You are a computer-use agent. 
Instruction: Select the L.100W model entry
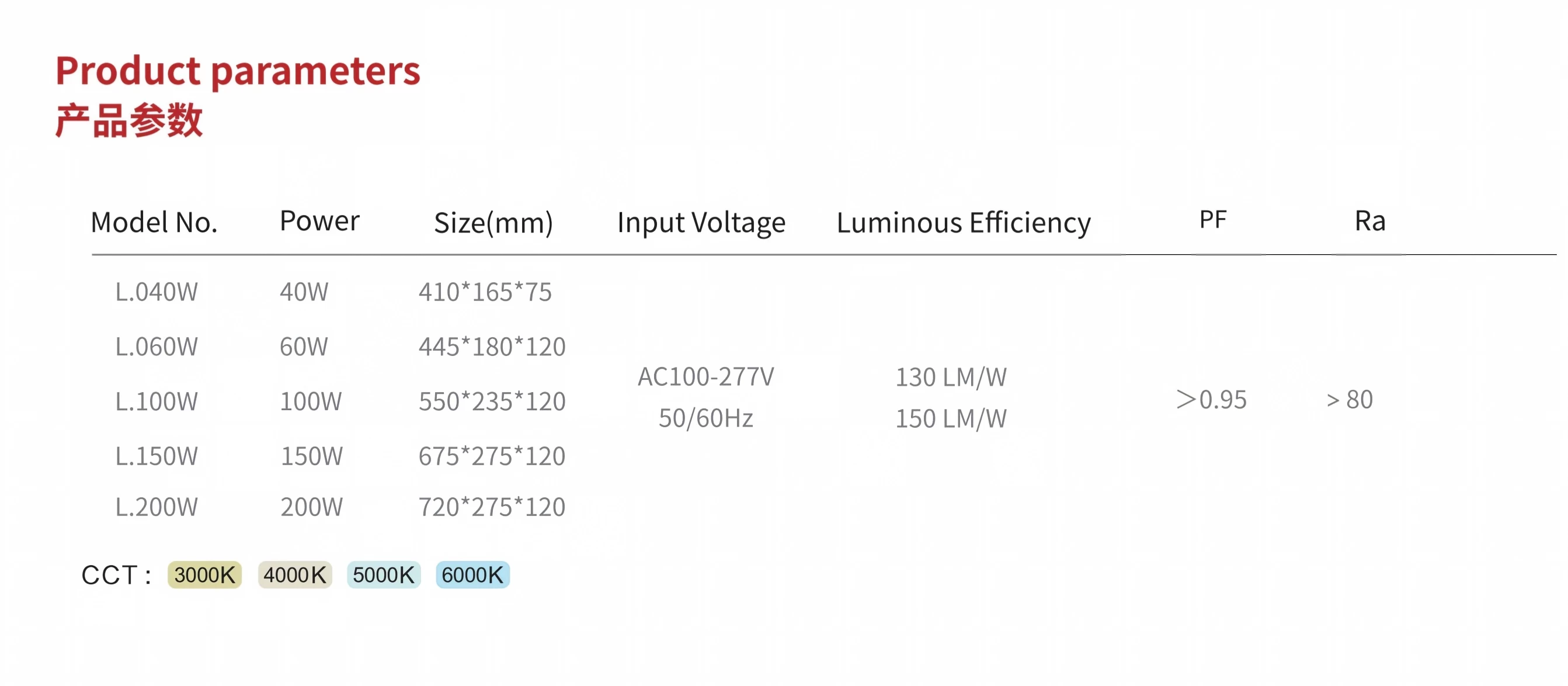(x=157, y=401)
